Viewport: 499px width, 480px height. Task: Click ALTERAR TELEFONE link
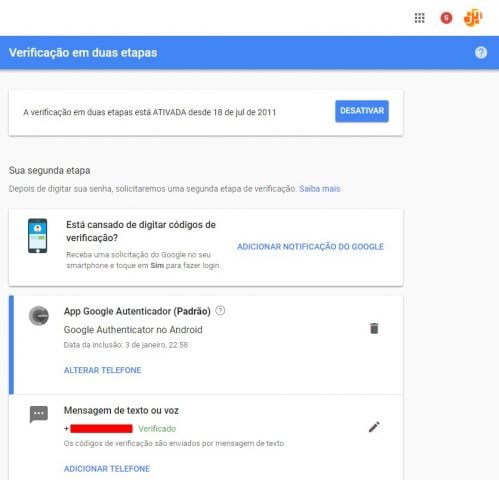coord(102,370)
